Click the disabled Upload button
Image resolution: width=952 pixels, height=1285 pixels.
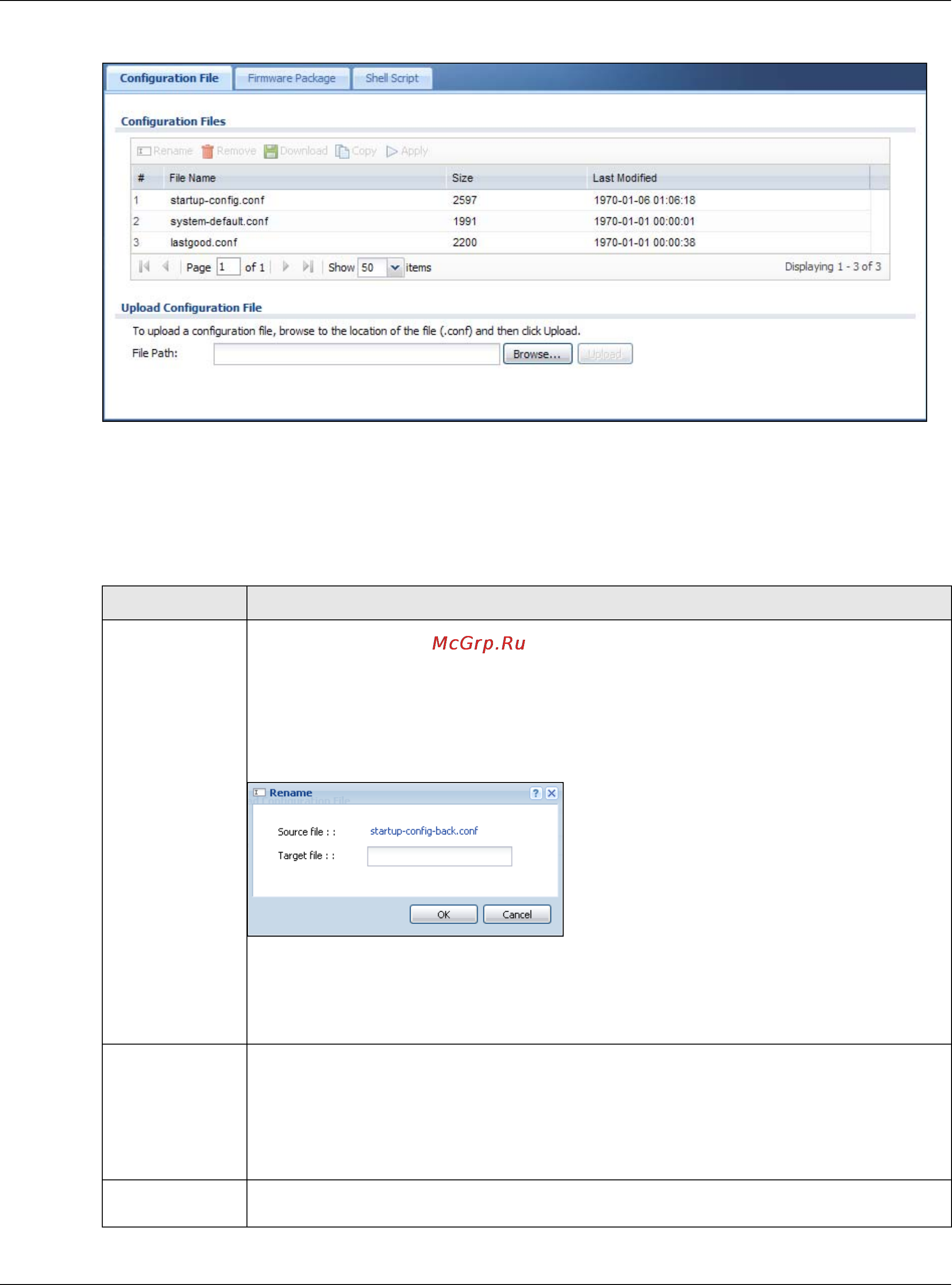point(605,354)
